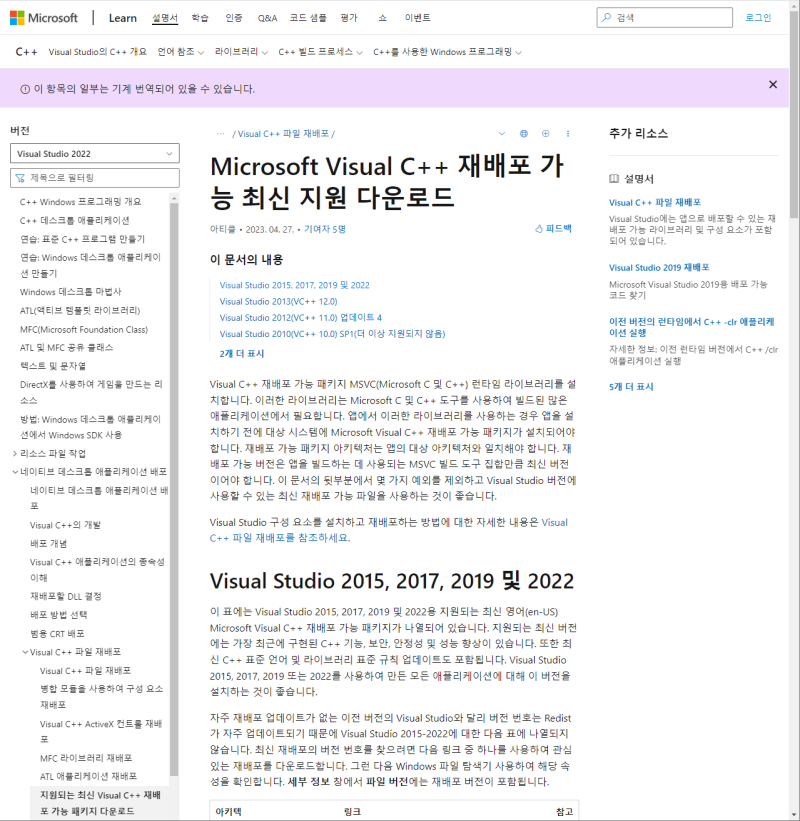Click the 피드백 feedback thumbs-up button
The width and height of the screenshot is (800, 821).
[553, 229]
